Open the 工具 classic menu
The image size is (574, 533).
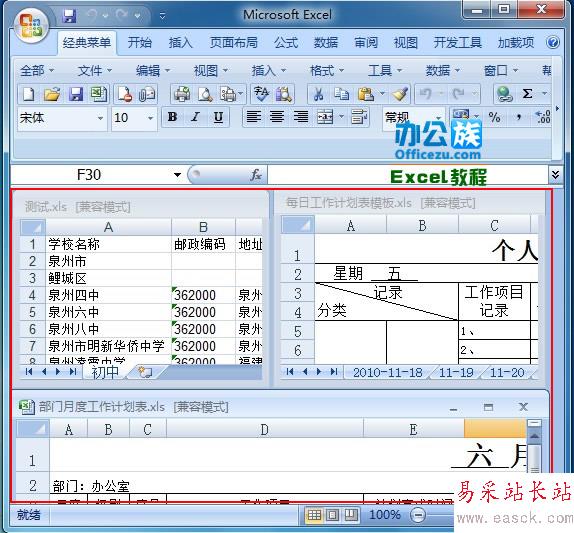[x=385, y=70]
